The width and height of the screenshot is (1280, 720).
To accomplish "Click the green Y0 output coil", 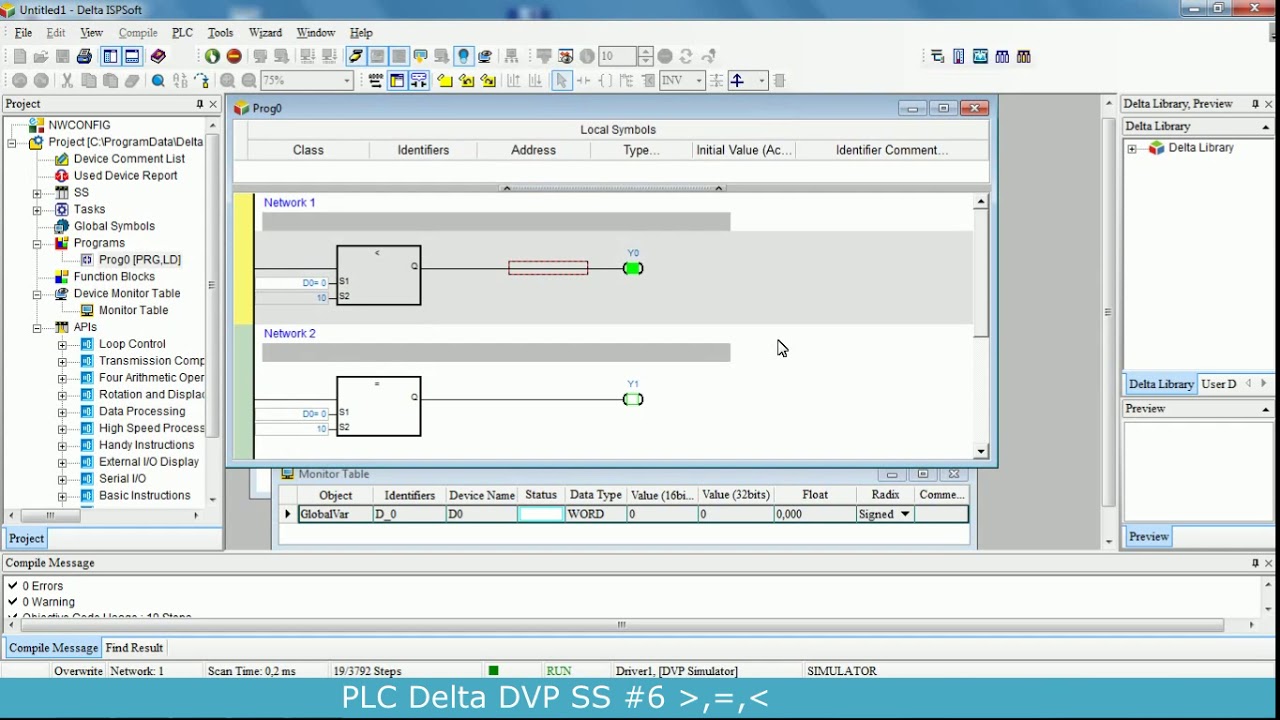I will (x=632, y=268).
